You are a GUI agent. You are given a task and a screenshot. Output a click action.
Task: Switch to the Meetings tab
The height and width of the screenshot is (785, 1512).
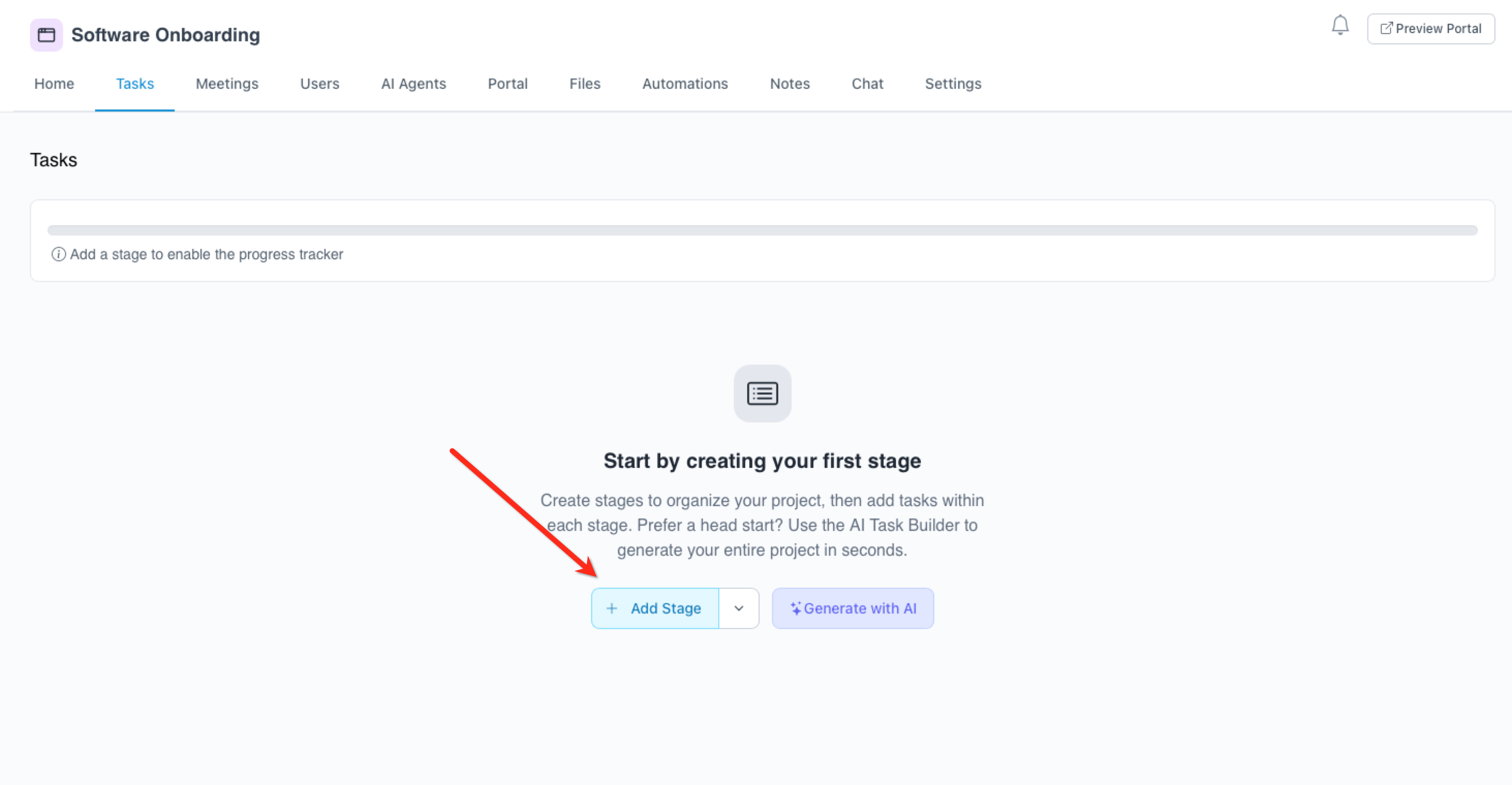227,84
